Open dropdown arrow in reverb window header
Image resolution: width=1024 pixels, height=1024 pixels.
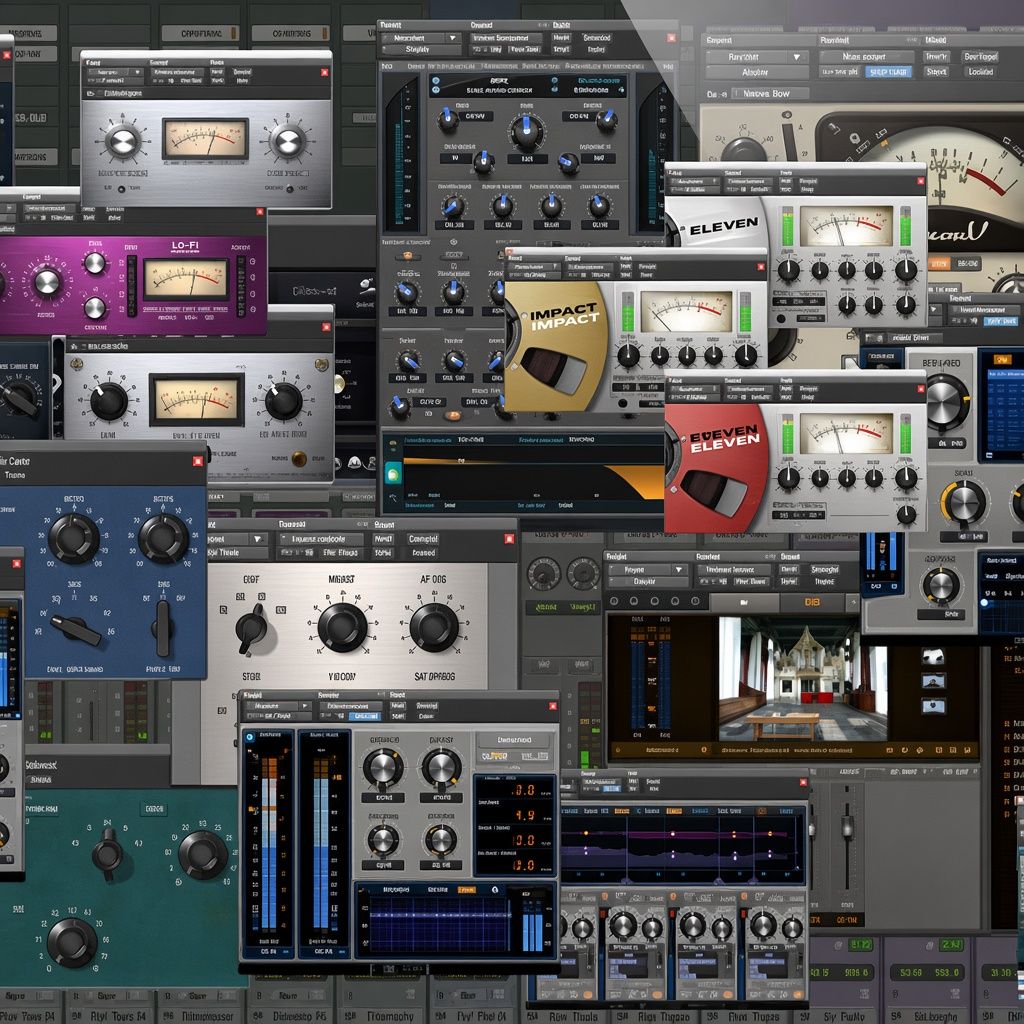(x=679, y=569)
